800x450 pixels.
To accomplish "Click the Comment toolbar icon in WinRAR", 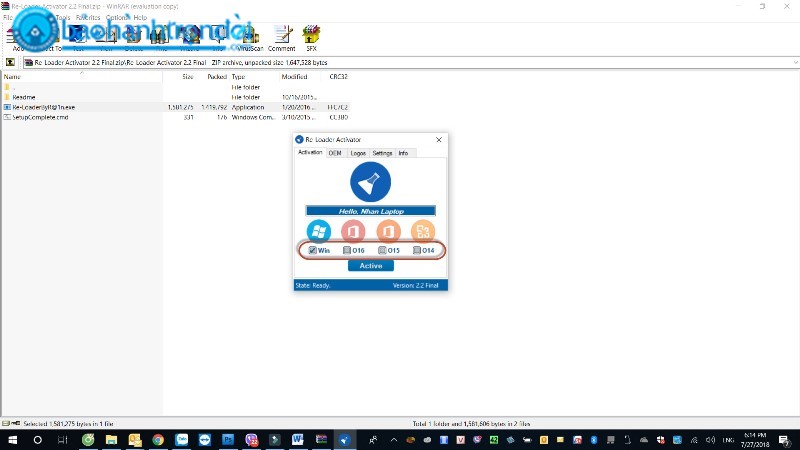I will coord(282,38).
